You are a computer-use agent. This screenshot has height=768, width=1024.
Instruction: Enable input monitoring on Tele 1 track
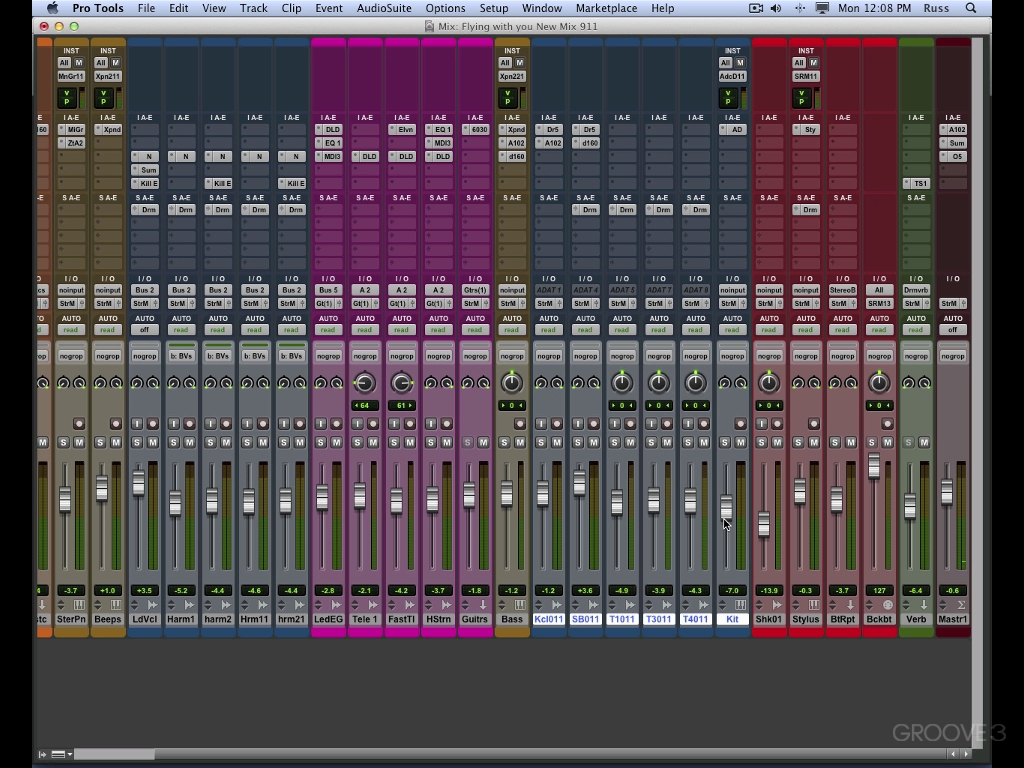tap(357, 424)
